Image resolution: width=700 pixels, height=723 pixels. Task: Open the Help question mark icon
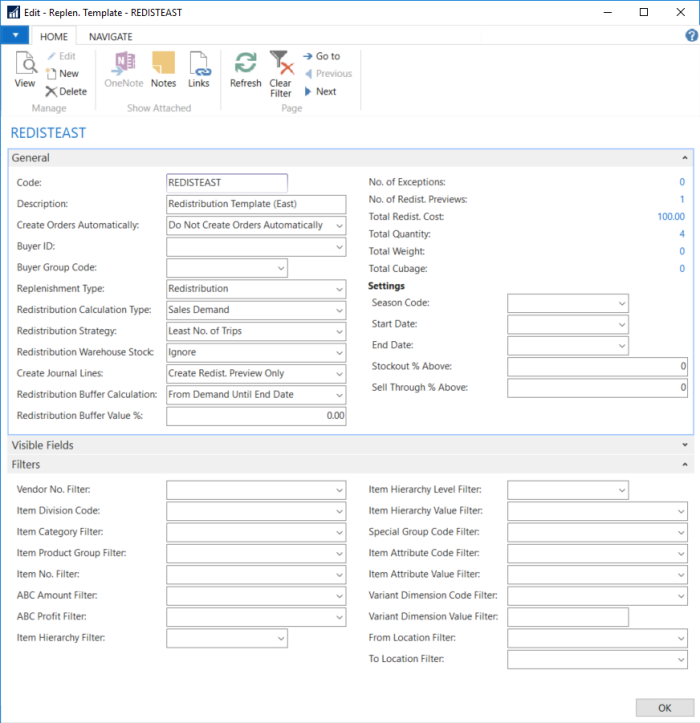coord(691,35)
